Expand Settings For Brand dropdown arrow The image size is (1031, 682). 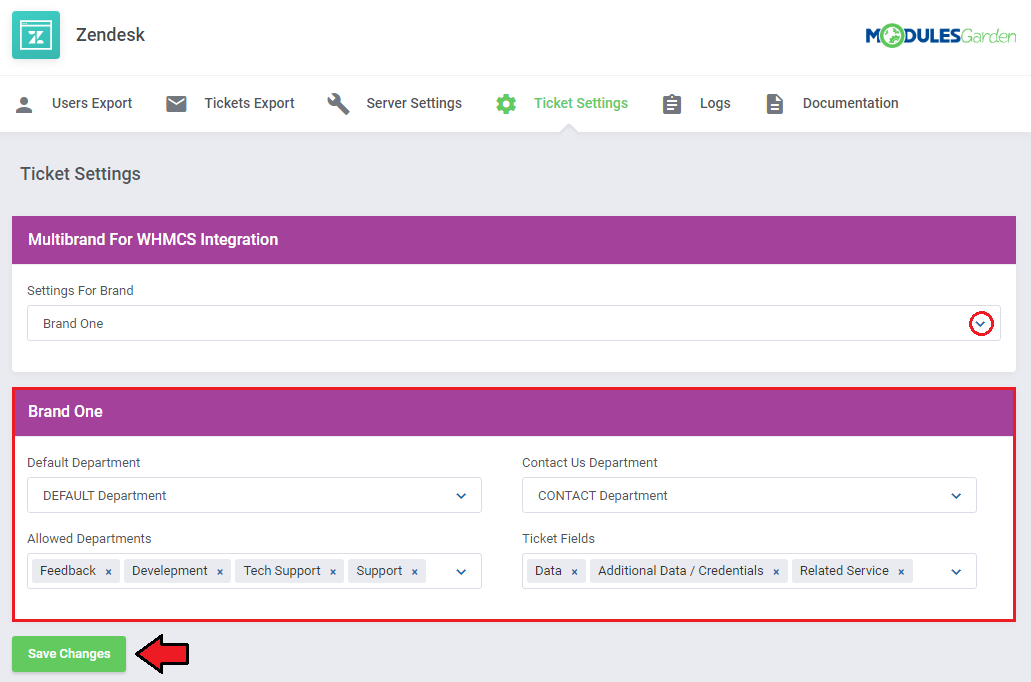(x=980, y=324)
